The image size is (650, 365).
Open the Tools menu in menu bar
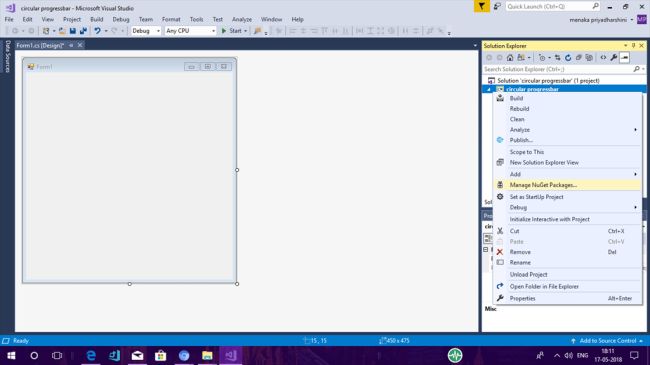pyautogui.click(x=196, y=19)
